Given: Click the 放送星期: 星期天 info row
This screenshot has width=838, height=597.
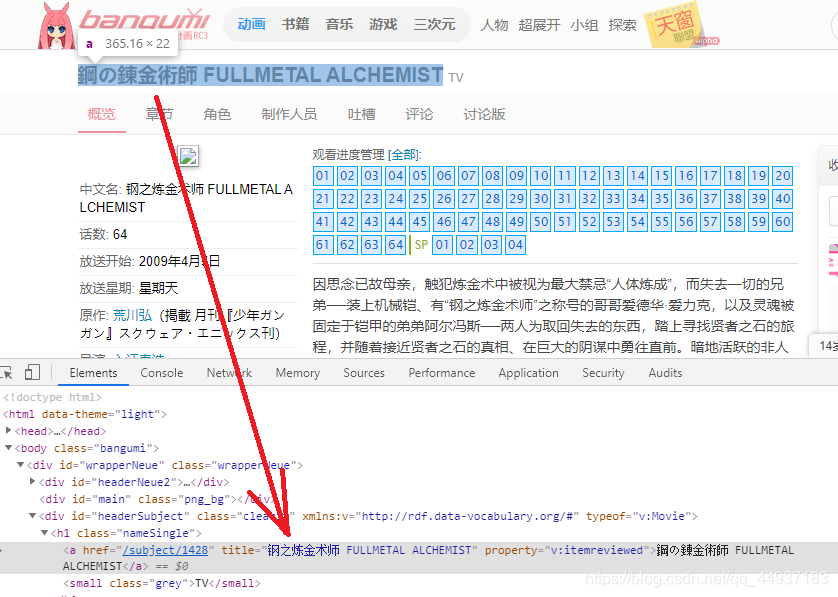Looking at the screenshot, I should [x=188, y=289].
